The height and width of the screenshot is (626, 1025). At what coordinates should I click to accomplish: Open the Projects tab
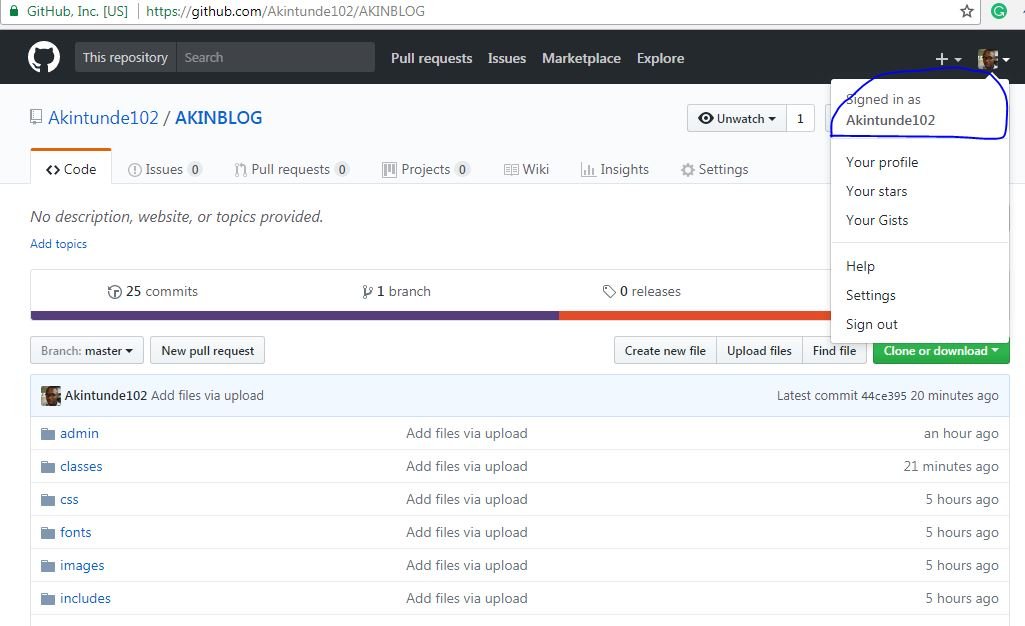tap(426, 169)
